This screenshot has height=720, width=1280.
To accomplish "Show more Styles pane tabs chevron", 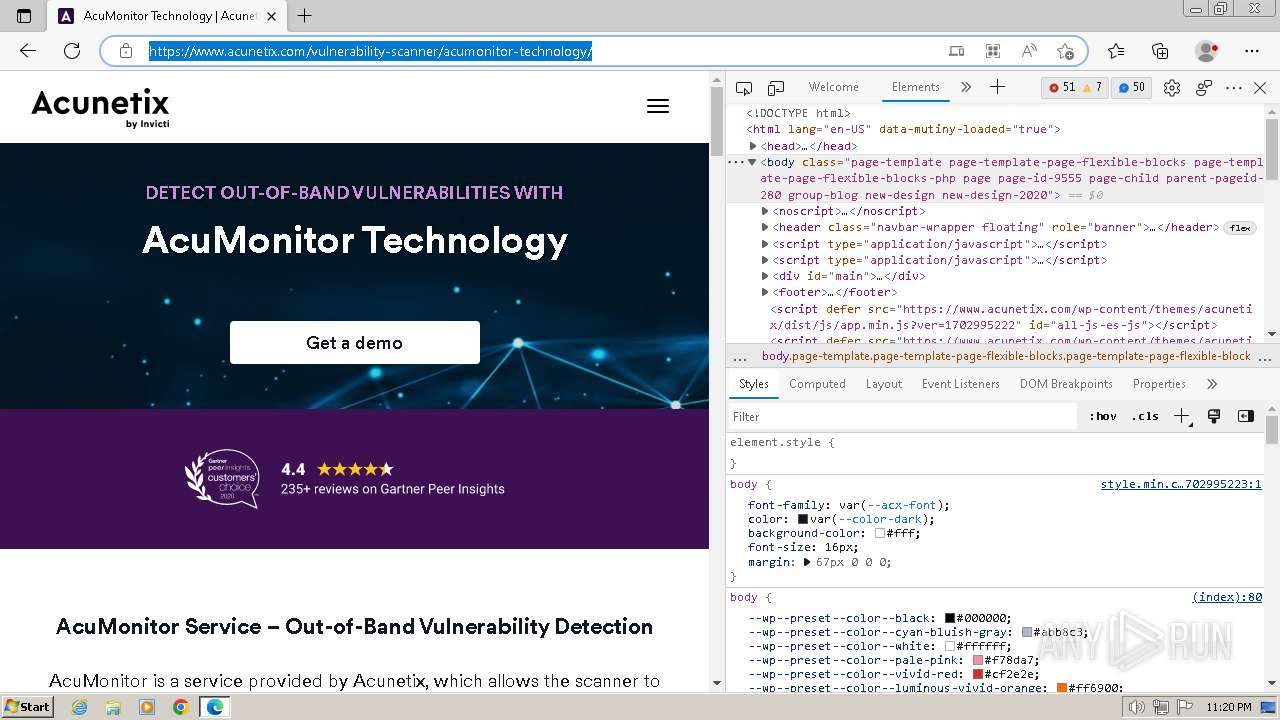I will (1212, 384).
